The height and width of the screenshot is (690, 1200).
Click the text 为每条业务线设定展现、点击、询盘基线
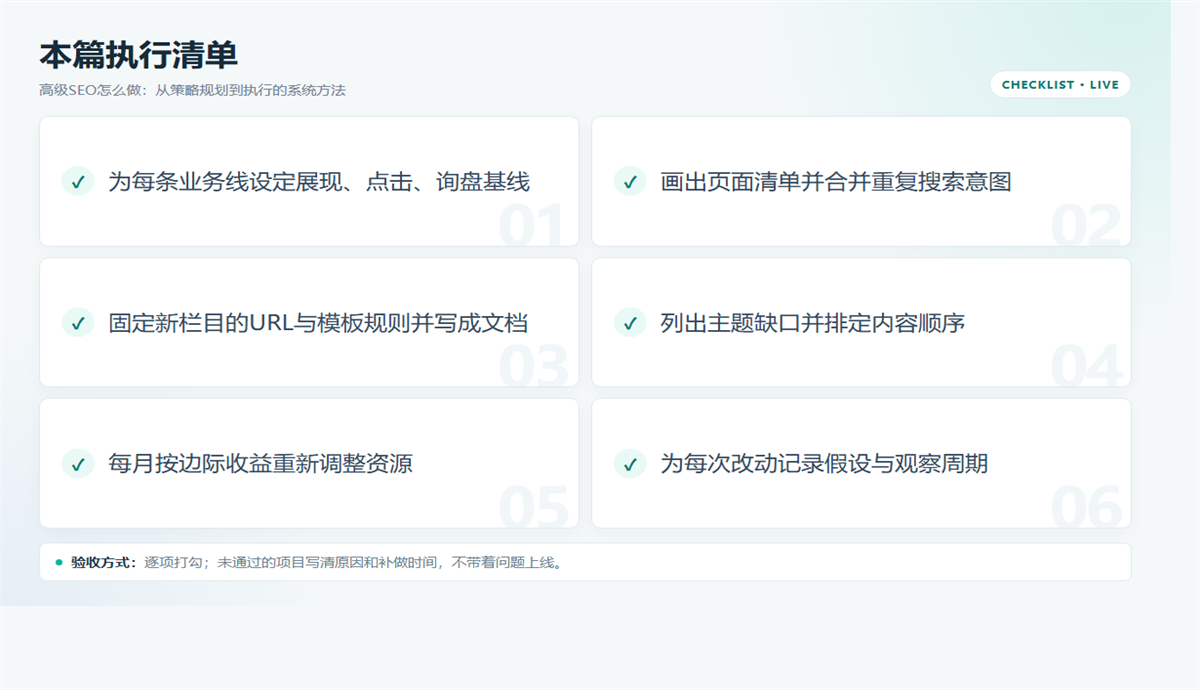point(319,181)
